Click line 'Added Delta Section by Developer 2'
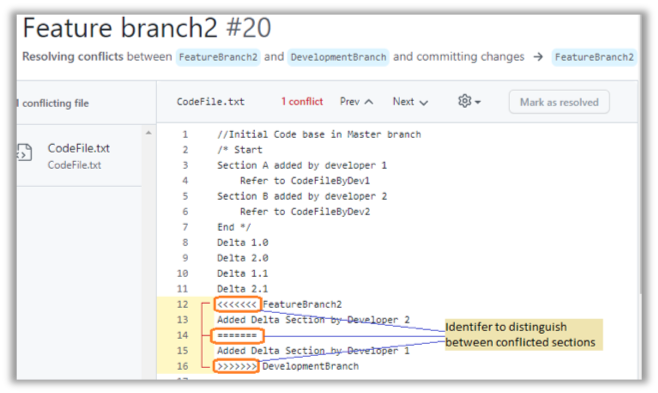 coord(313,320)
